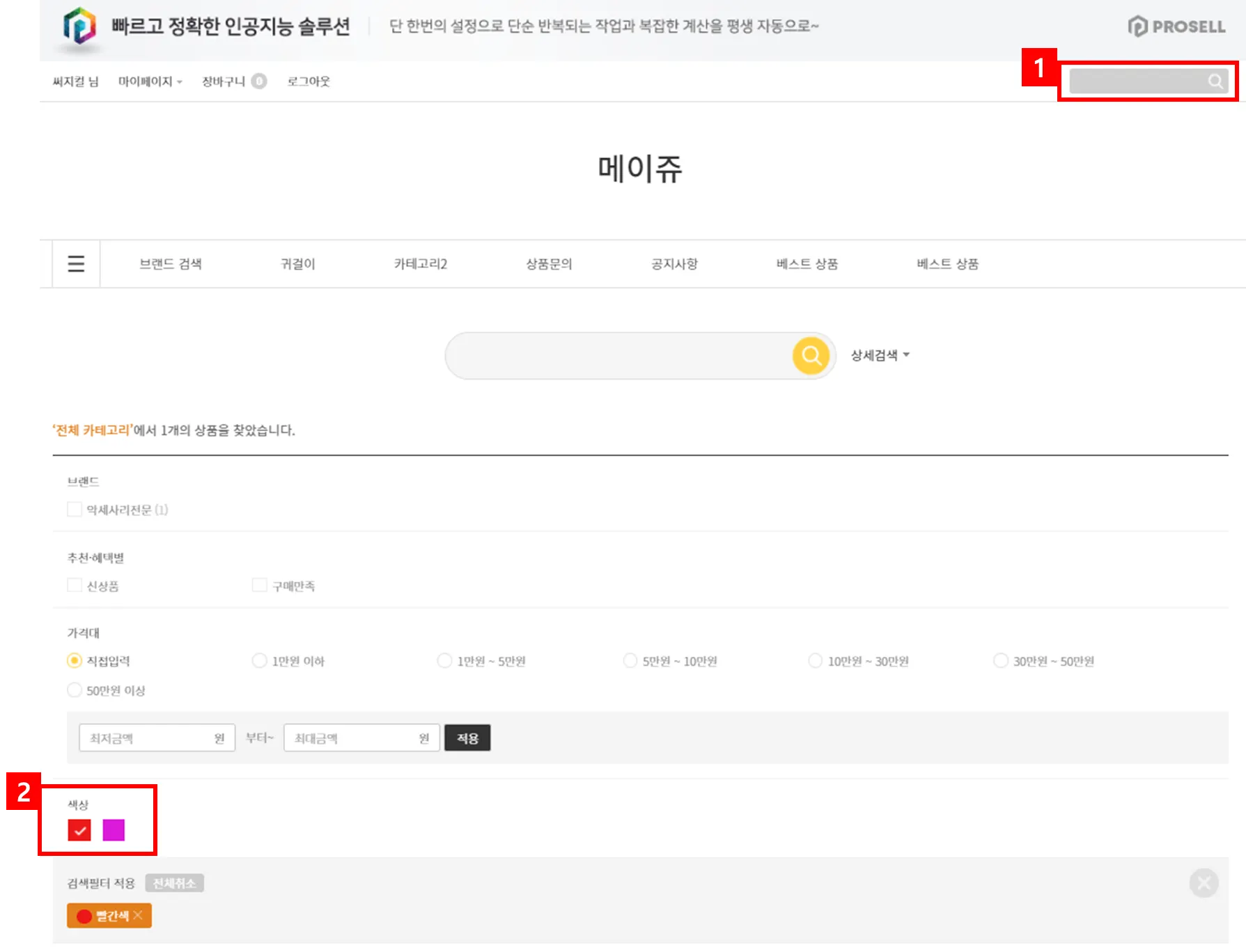Select the 1만원 이하 price option
This screenshot has width=1246, height=952.
260,660
